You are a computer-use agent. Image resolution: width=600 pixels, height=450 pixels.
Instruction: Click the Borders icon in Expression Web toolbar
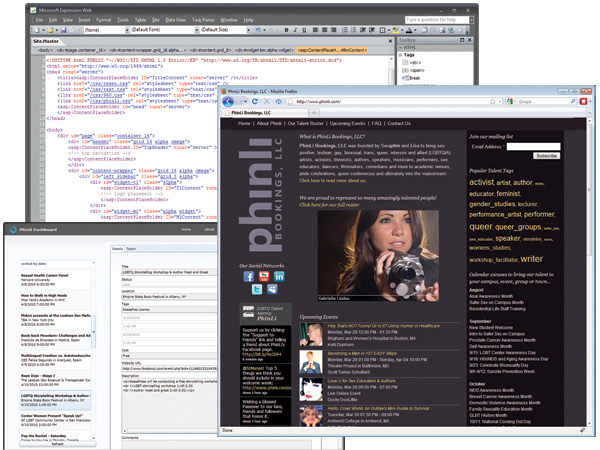(382, 30)
